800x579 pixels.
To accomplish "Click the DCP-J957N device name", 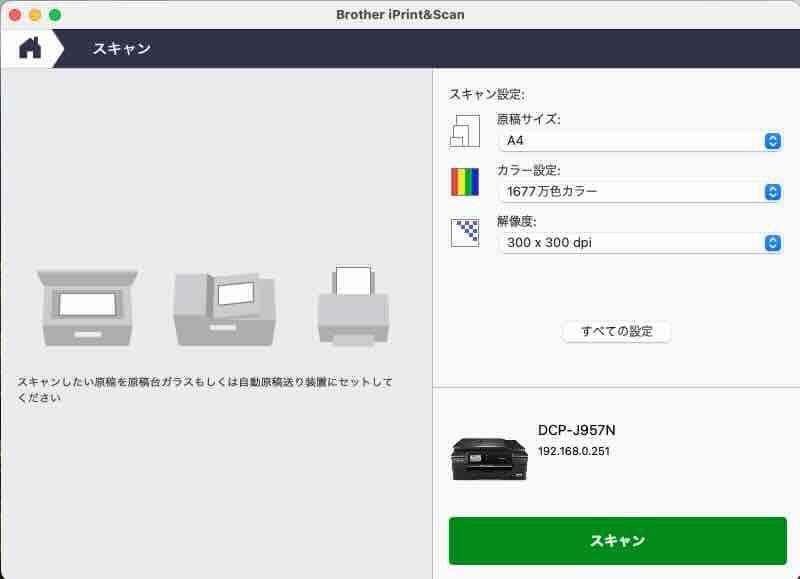I will [577, 431].
